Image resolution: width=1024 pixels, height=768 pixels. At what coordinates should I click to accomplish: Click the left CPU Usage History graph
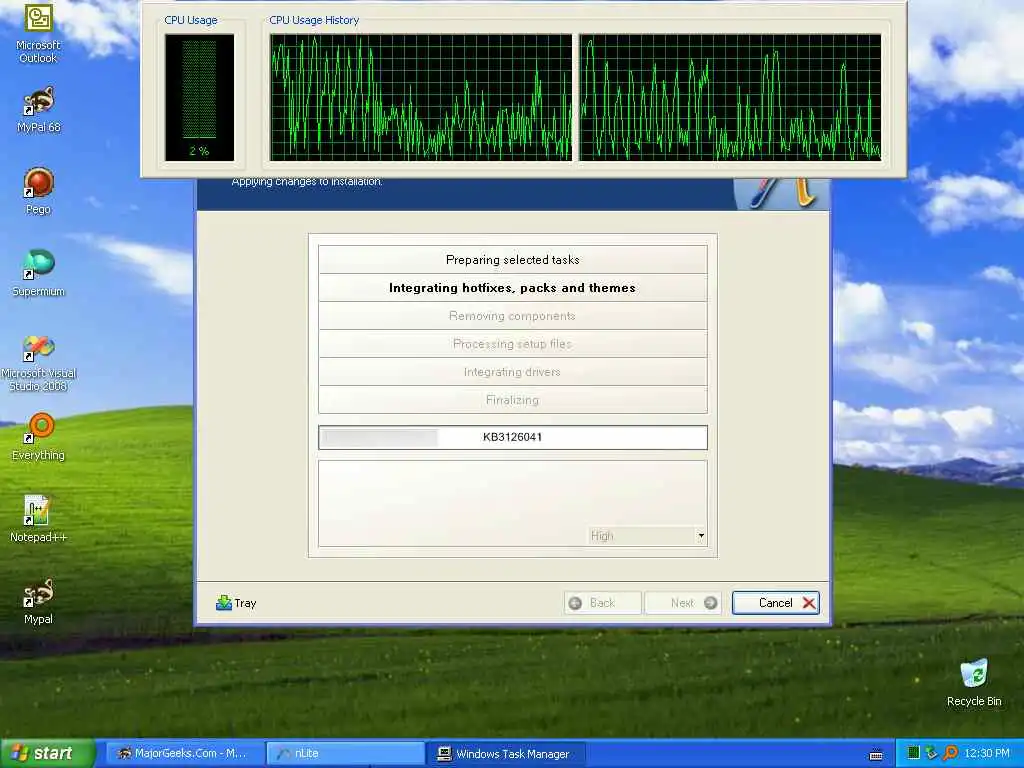[421, 97]
